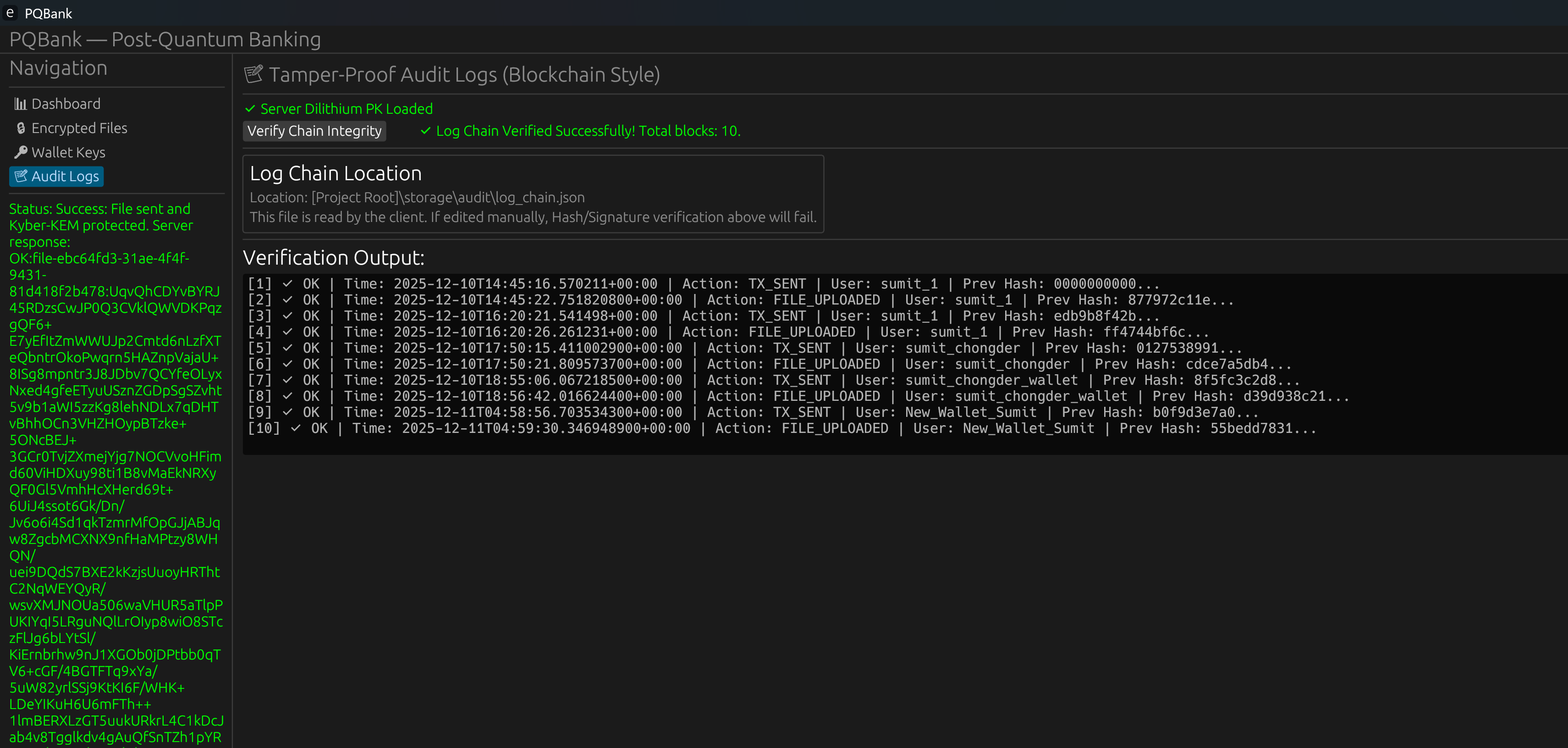Viewport: 1568px width, 748px height.
Task: Go to Encrypted Files page
Action: [79, 128]
